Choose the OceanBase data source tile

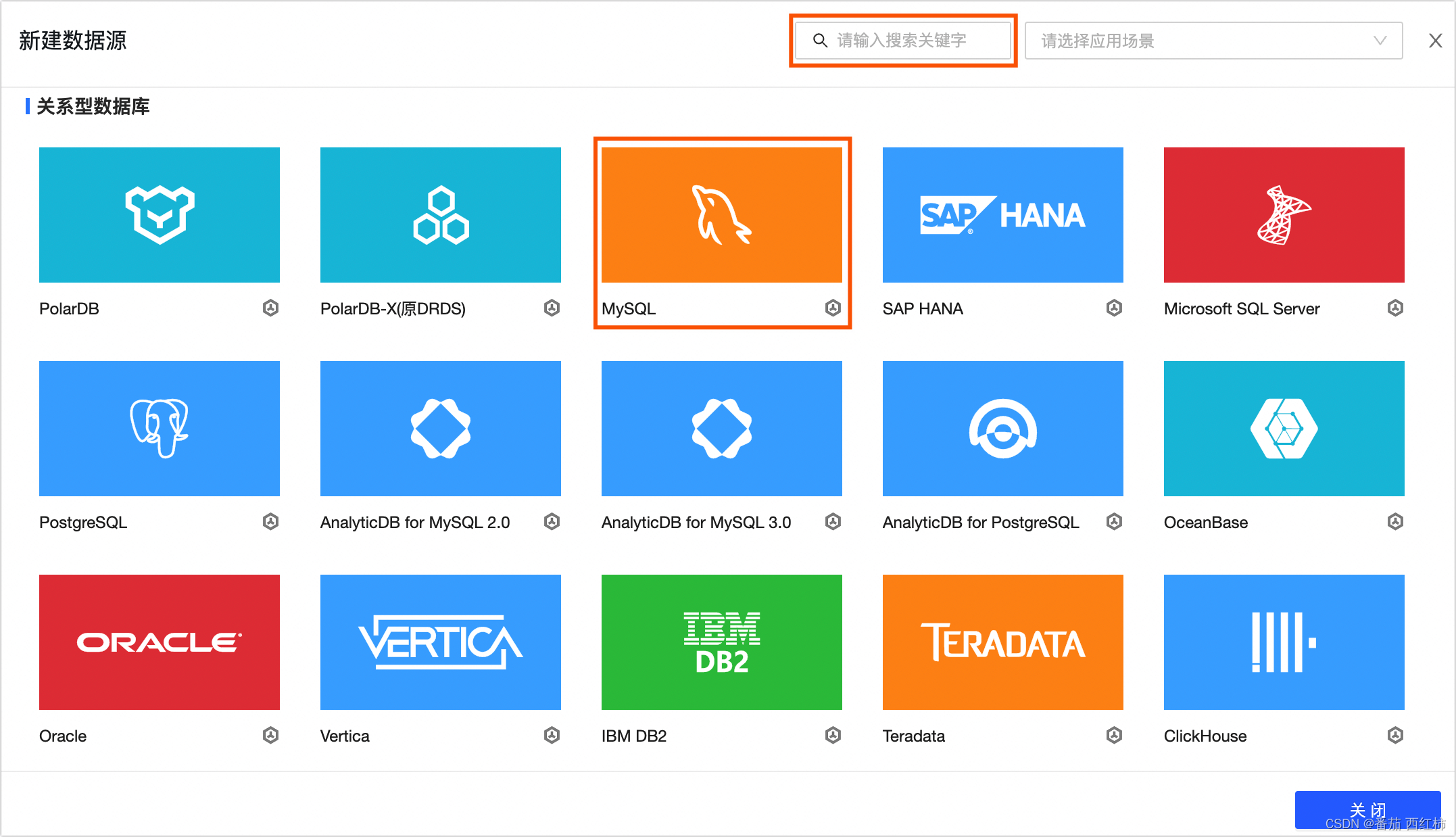coord(1284,429)
